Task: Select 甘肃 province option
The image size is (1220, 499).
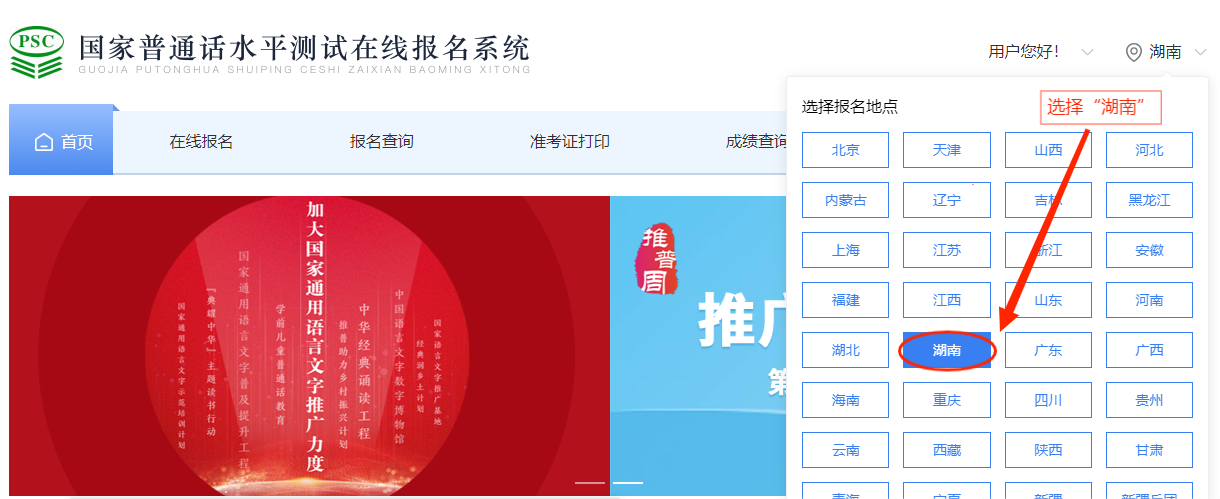Action: click(x=1149, y=450)
